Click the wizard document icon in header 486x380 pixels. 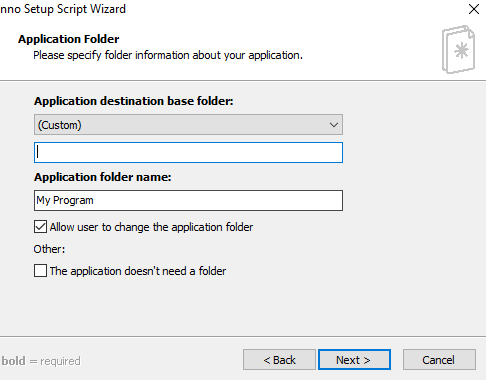point(458,49)
